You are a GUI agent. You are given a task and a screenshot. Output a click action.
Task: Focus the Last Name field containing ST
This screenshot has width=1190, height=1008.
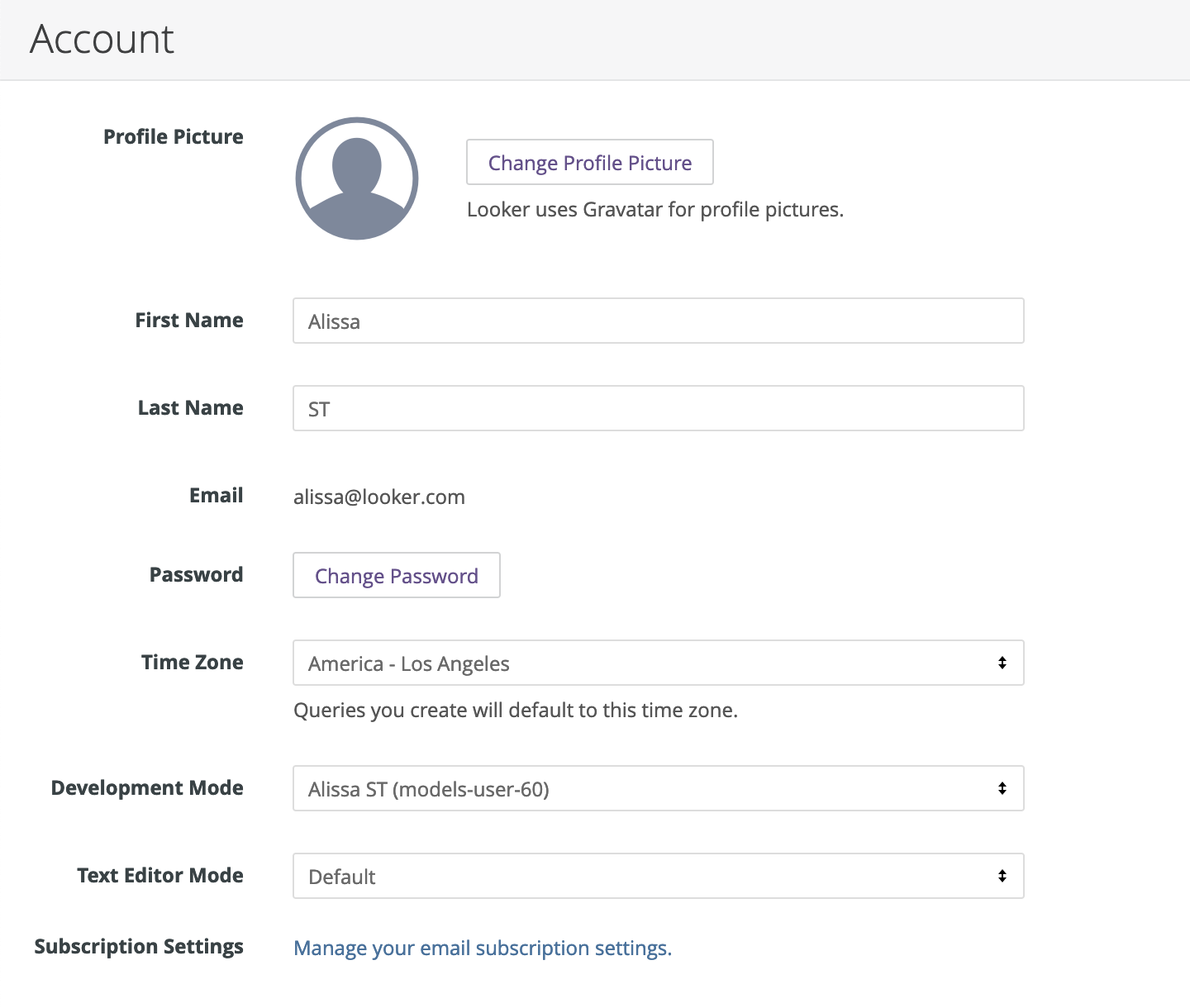[x=658, y=408]
